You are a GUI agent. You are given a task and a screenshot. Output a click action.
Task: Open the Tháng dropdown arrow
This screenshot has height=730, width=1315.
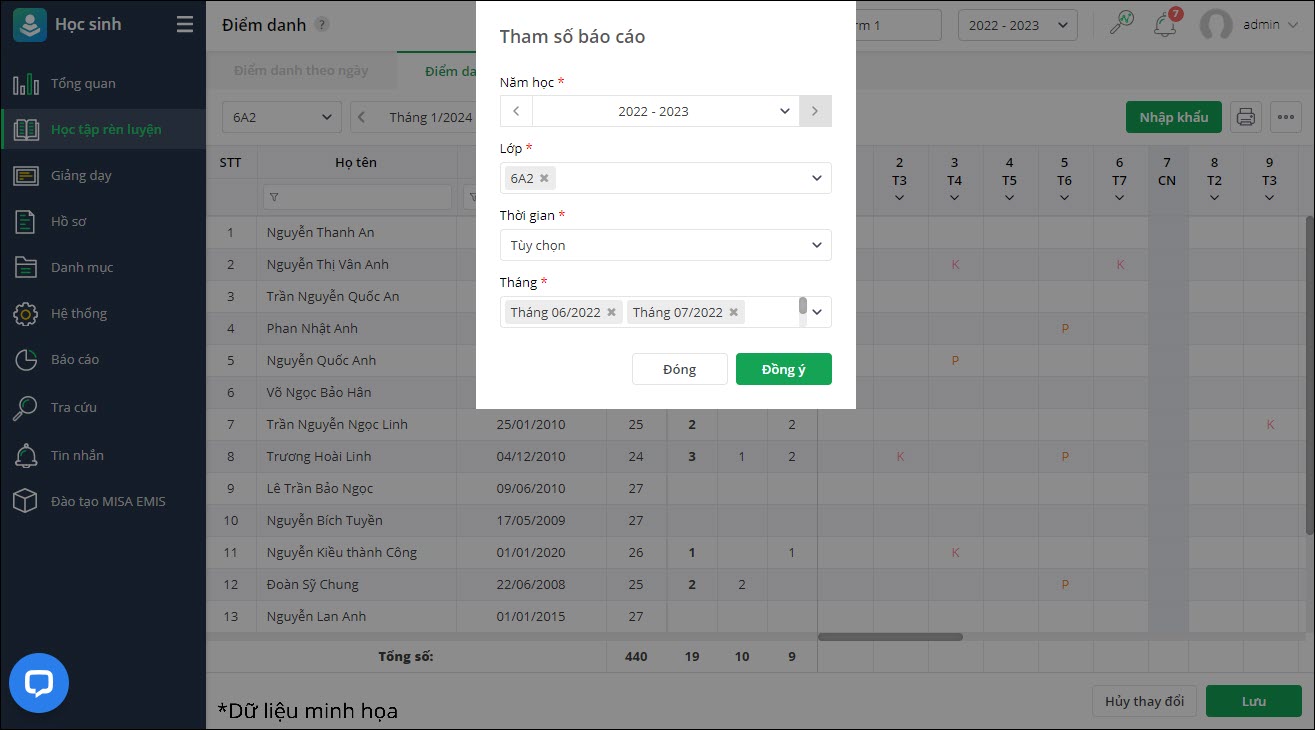pyautogui.click(x=816, y=312)
